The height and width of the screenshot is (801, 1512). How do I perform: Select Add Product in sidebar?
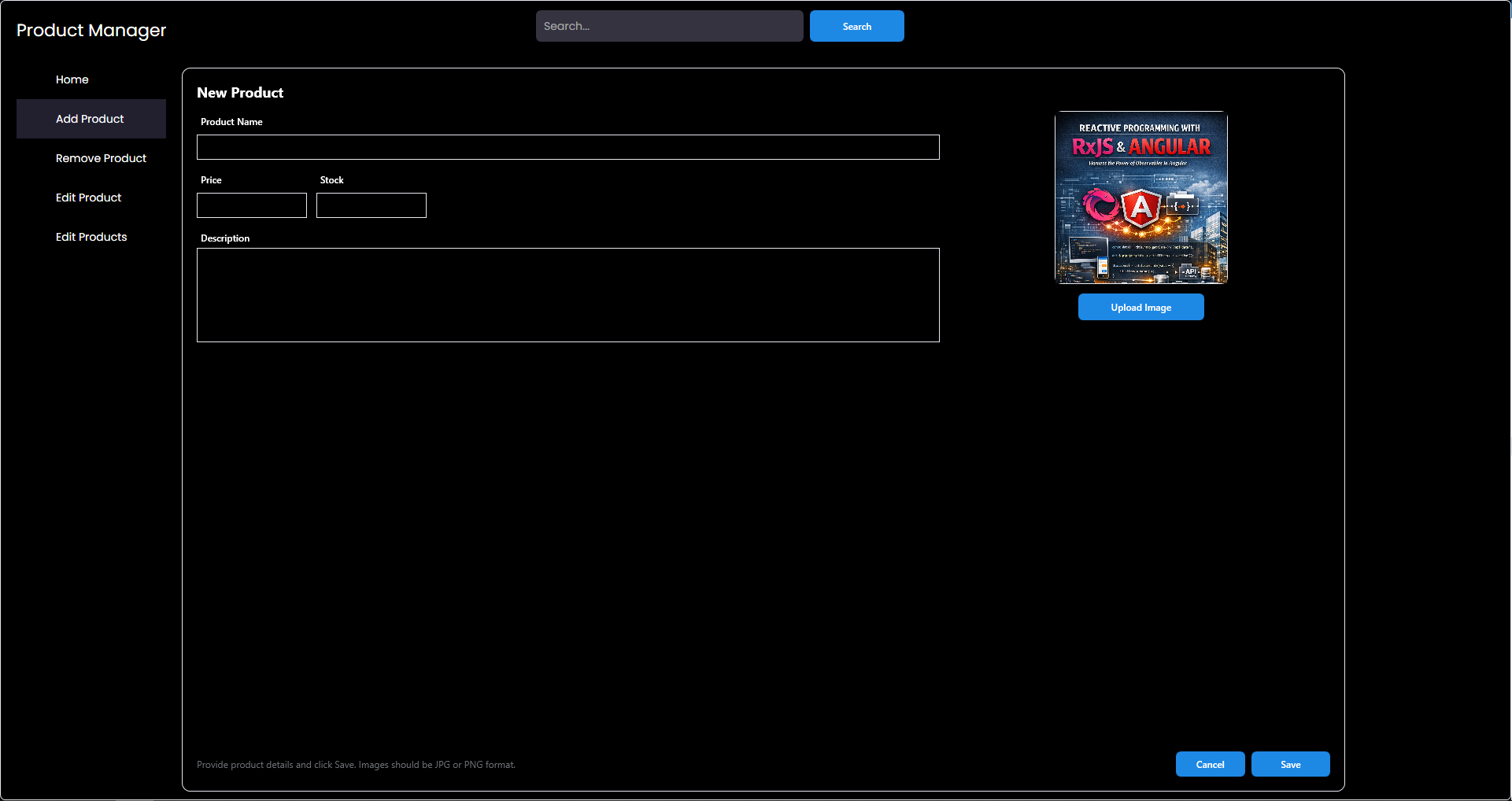tap(91, 119)
